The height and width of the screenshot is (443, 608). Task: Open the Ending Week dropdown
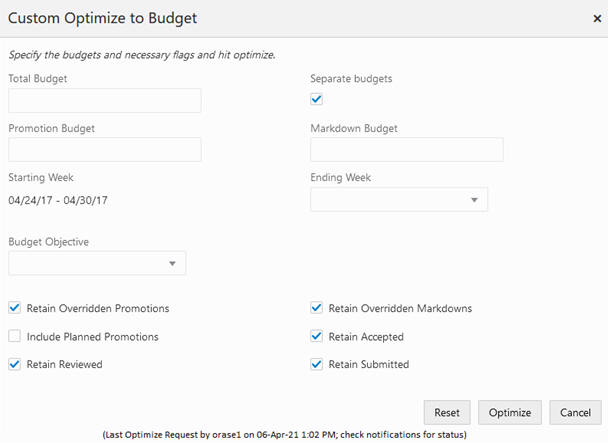[x=399, y=200]
